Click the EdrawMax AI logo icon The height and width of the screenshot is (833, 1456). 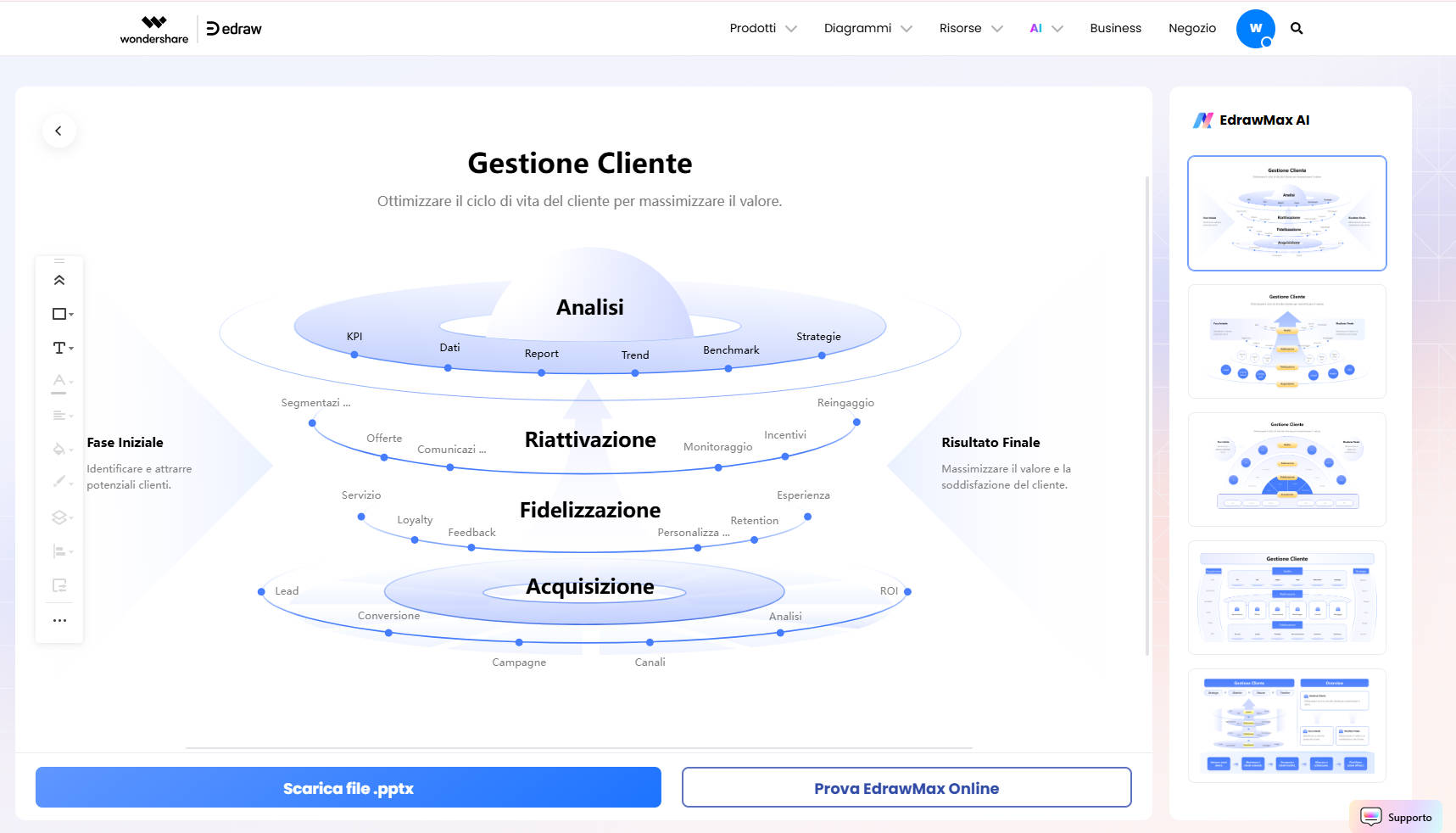(x=1202, y=120)
